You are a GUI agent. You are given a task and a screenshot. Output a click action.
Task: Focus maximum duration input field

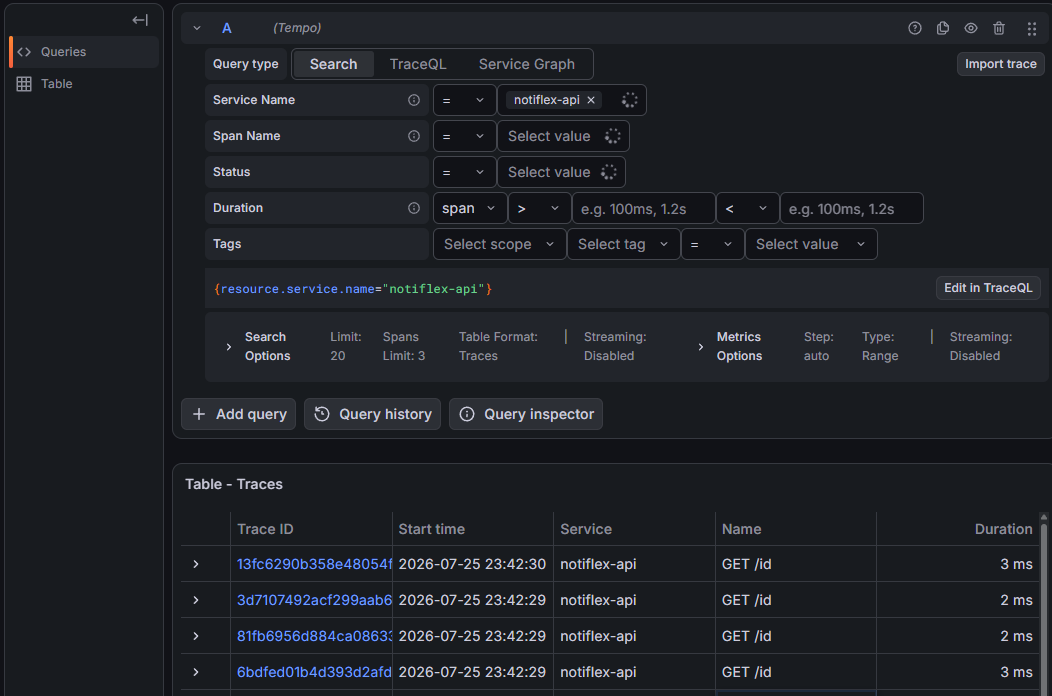click(x=851, y=209)
